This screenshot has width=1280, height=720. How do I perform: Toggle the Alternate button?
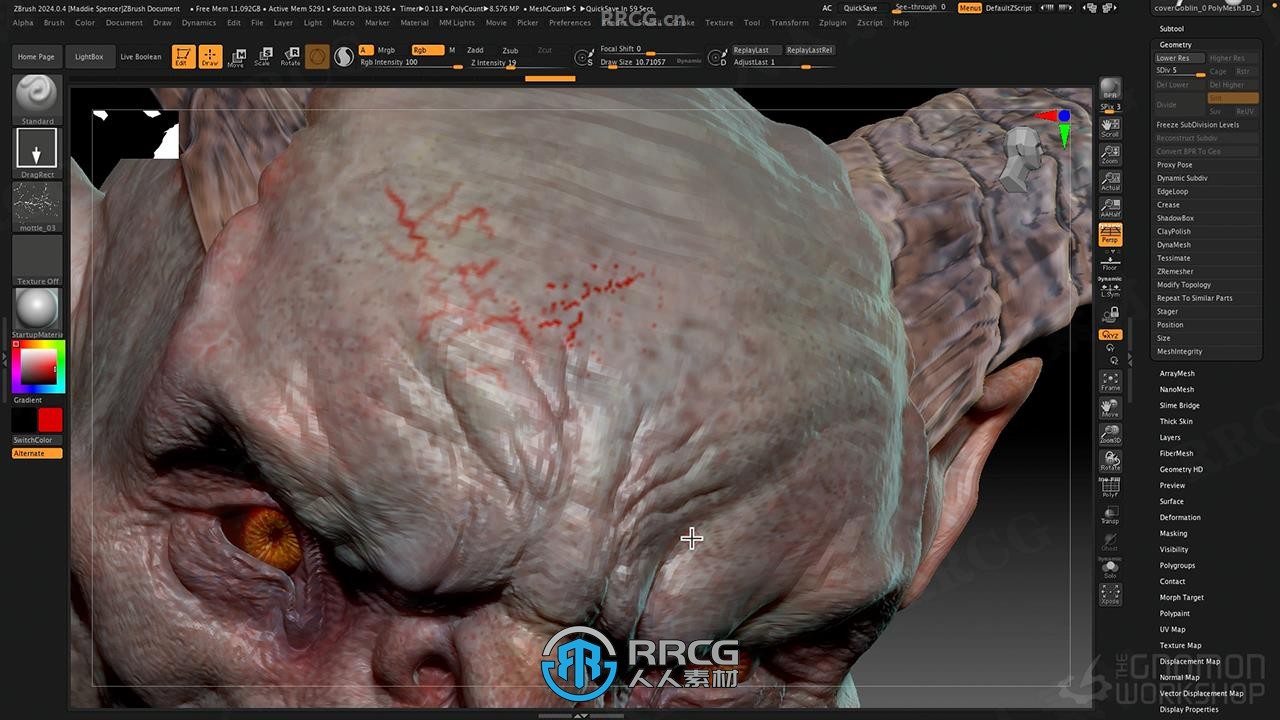(37, 453)
